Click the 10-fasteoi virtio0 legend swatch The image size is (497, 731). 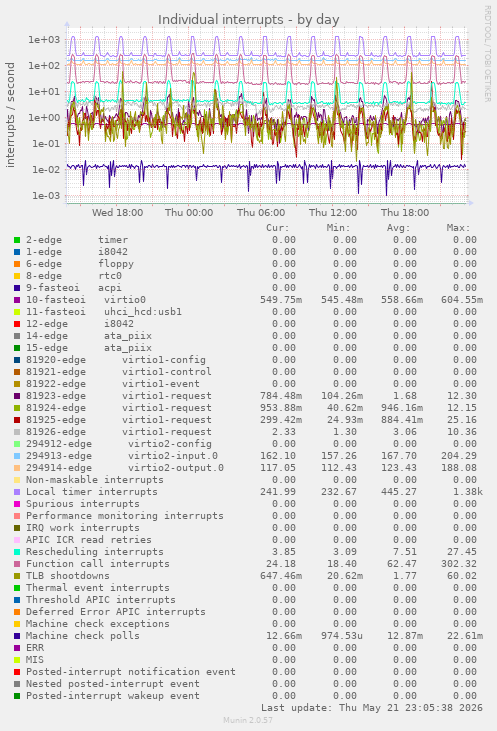[x=17, y=300]
